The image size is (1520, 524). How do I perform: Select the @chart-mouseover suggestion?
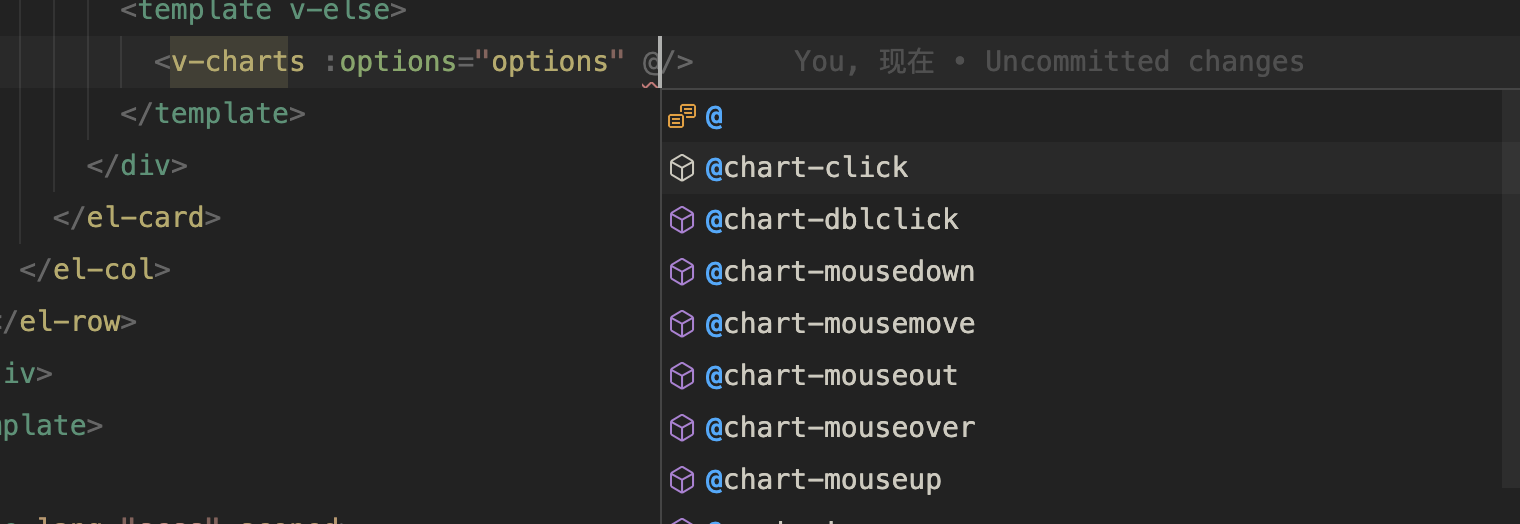click(x=840, y=428)
